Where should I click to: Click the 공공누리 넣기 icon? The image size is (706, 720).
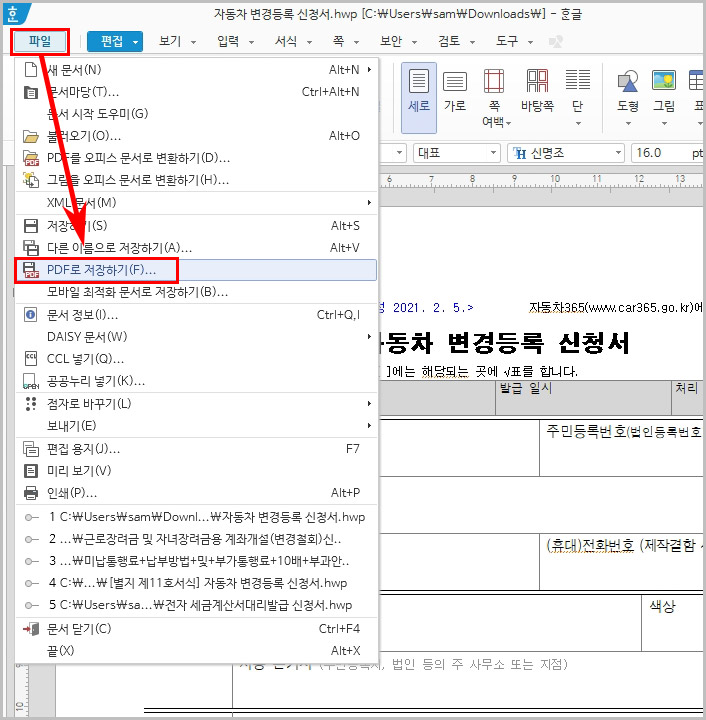pos(31,381)
